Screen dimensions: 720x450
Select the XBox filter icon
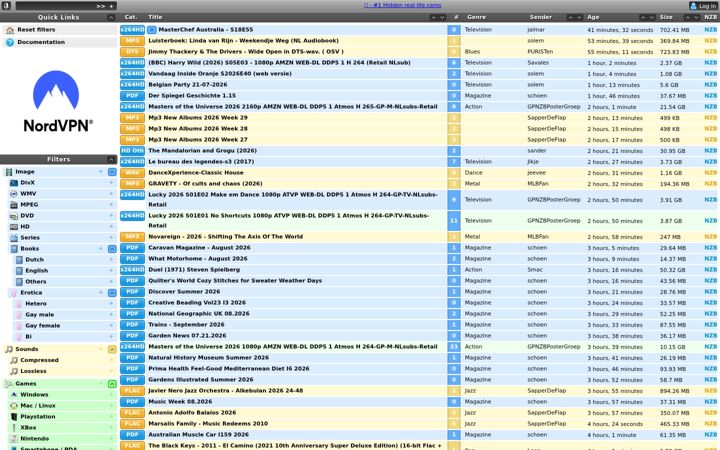point(14,428)
